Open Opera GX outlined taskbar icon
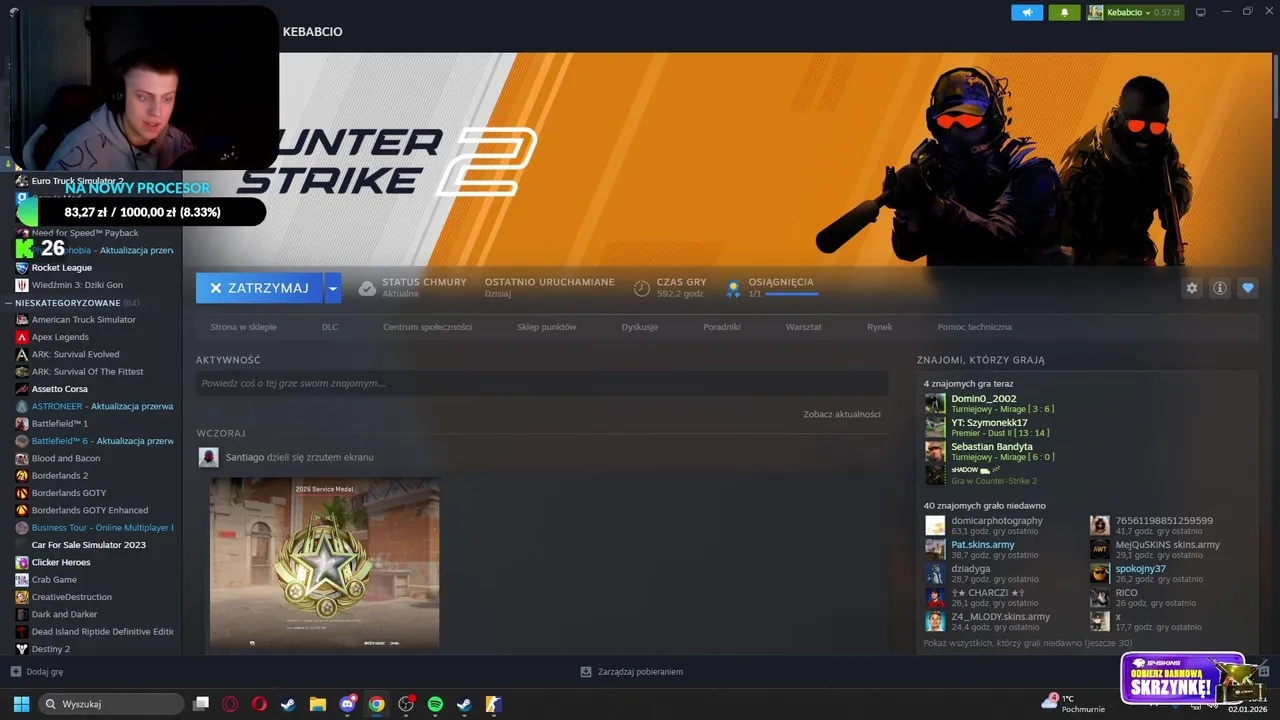The width and height of the screenshot is (1280, 720). 230,704
